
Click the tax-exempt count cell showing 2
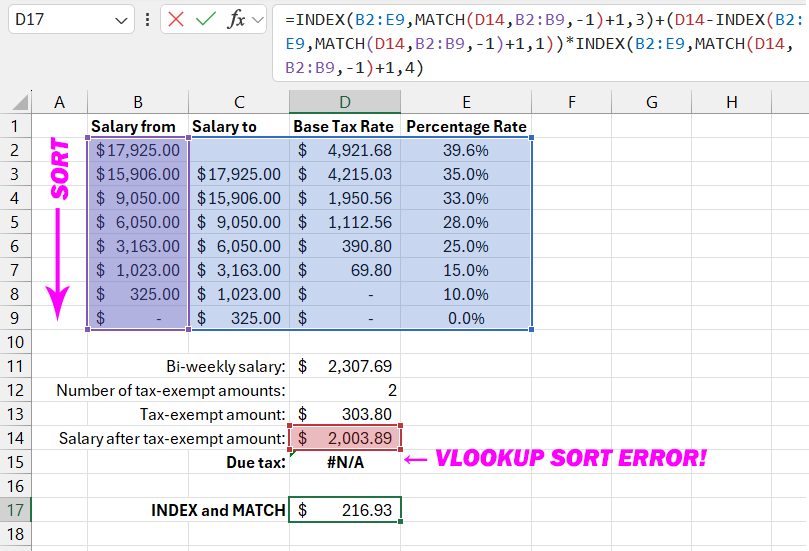345,390
